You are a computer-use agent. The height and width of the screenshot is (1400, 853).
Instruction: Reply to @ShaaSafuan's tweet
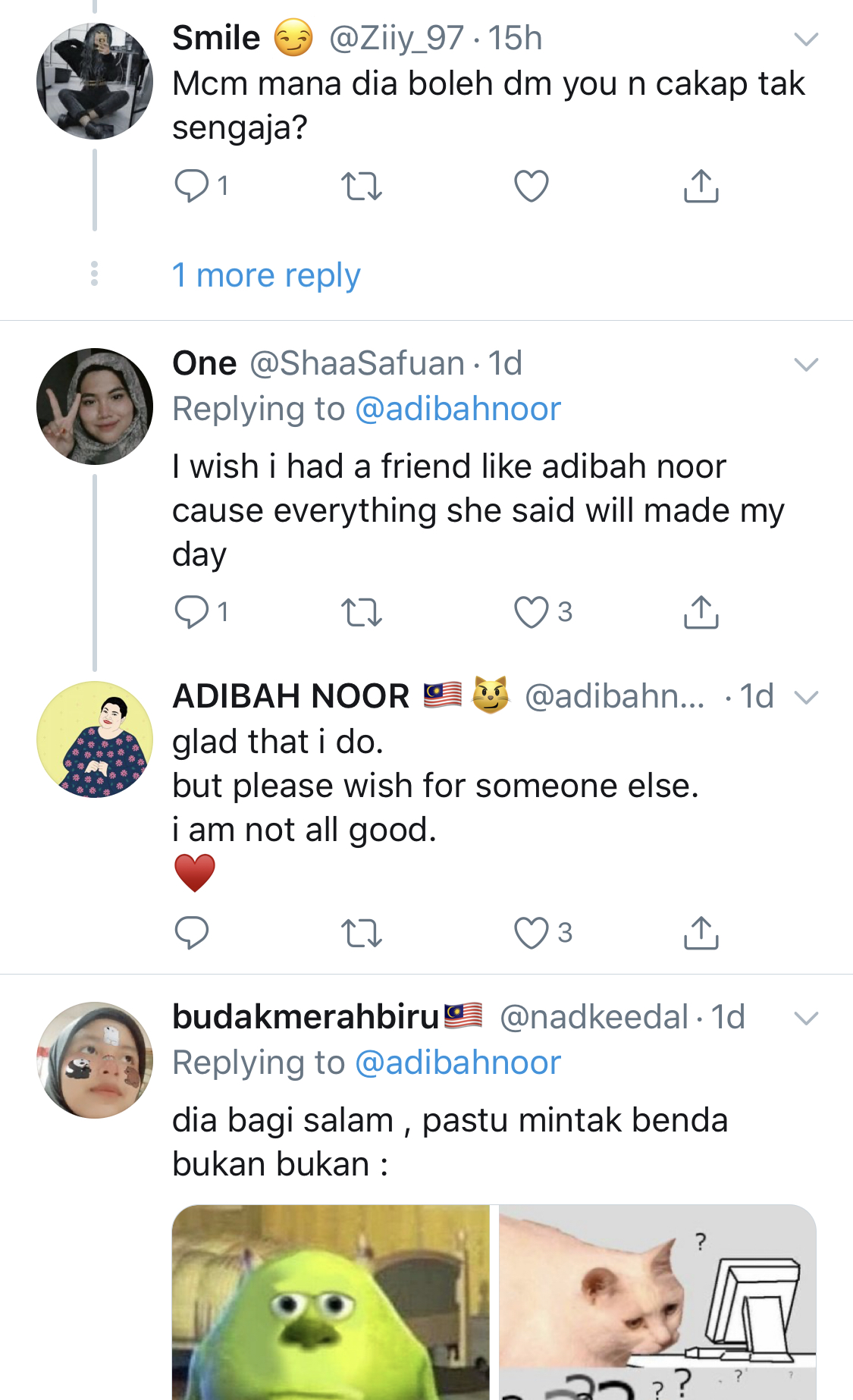click(x=192, y=612)
